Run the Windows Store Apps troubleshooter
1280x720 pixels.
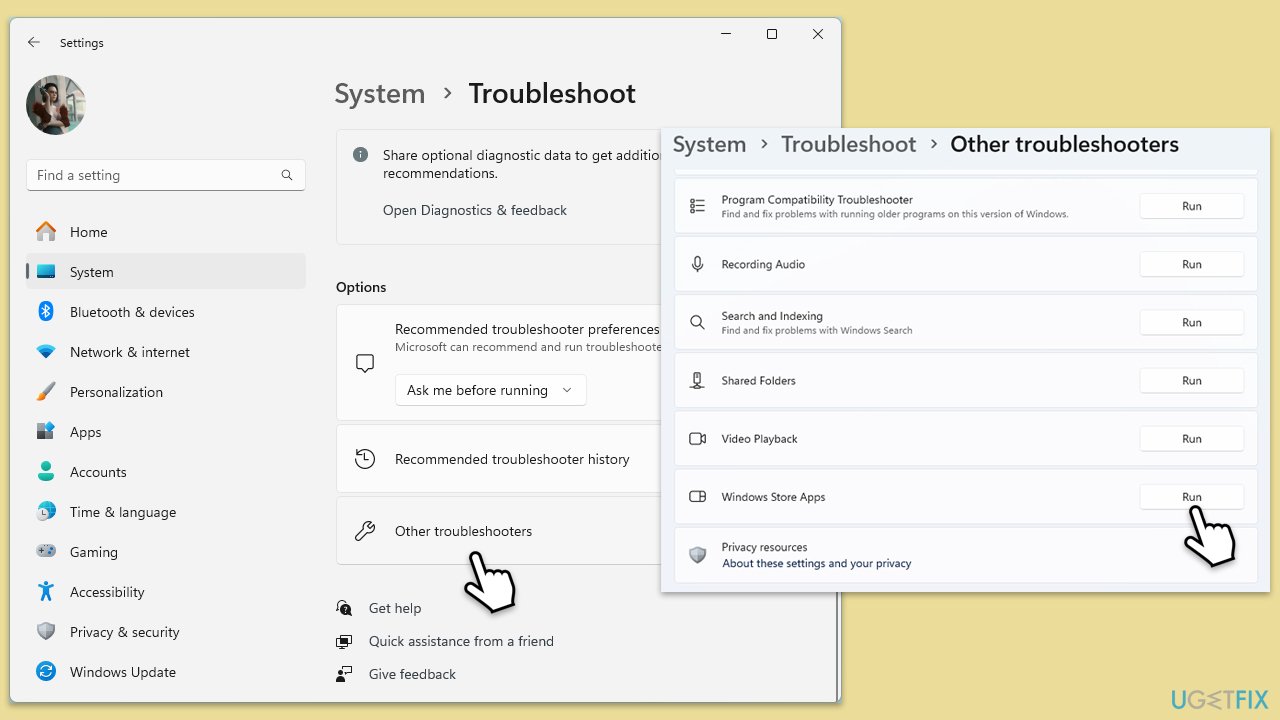coord(1191,497)
